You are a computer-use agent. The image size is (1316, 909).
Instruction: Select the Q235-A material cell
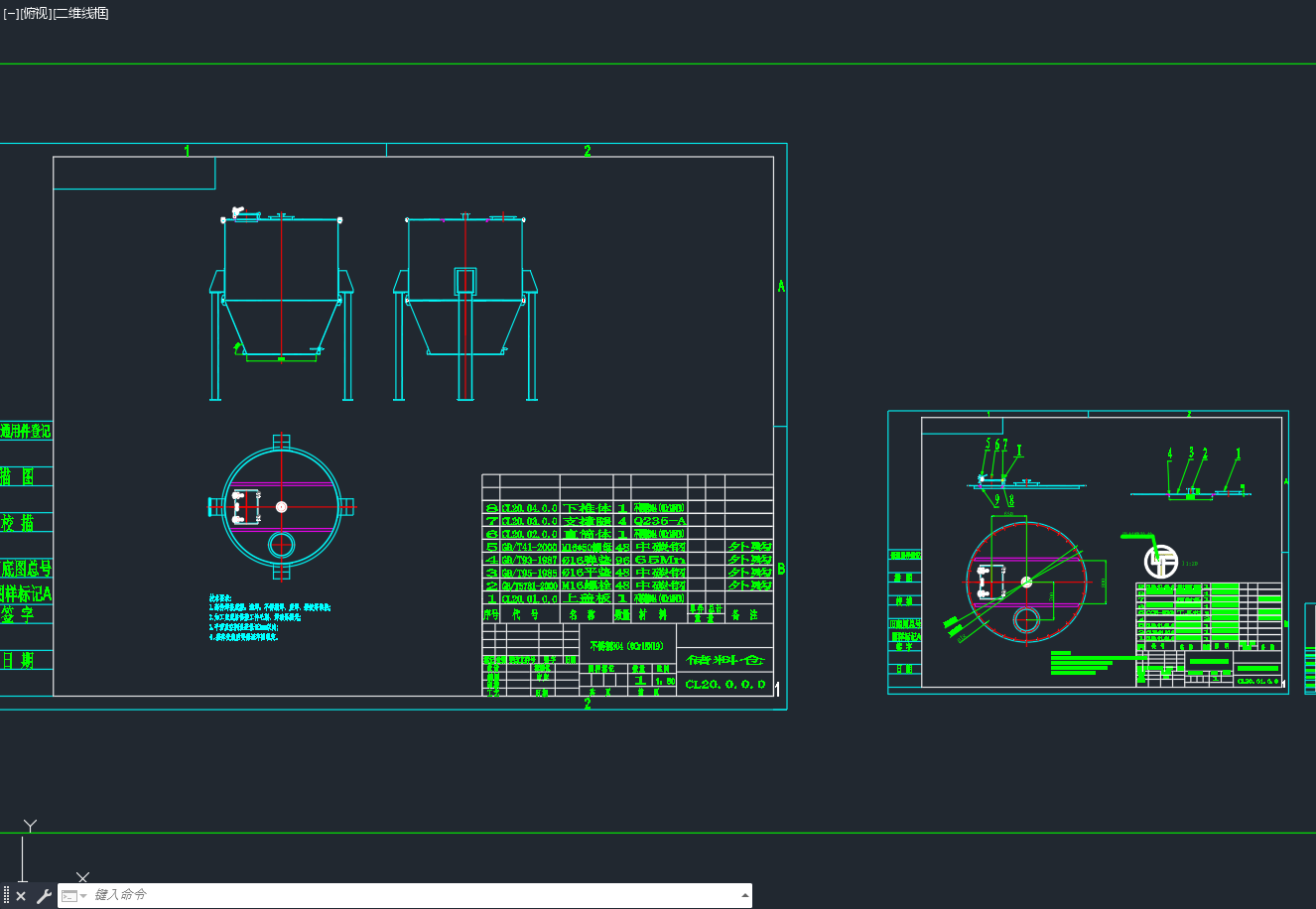click(x=659, y=521)
